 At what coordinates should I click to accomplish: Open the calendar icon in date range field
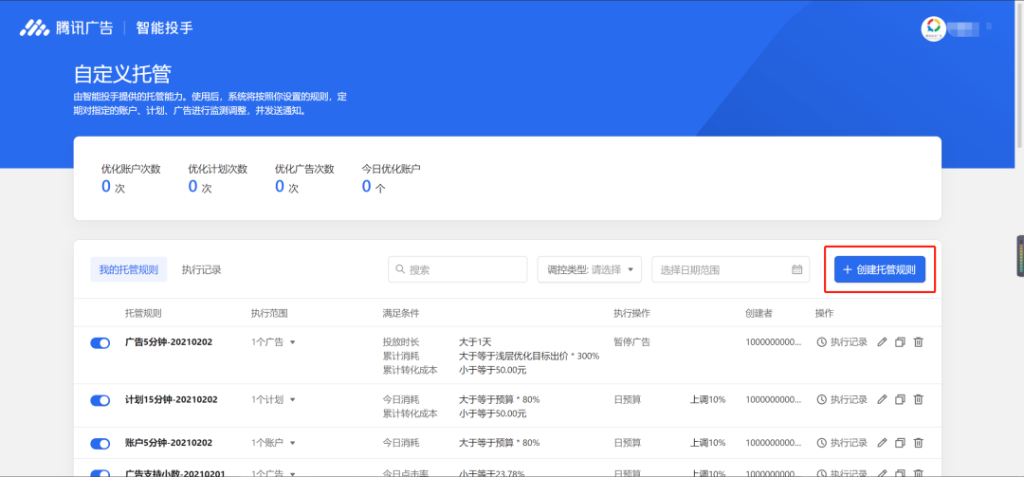(797, 269)
